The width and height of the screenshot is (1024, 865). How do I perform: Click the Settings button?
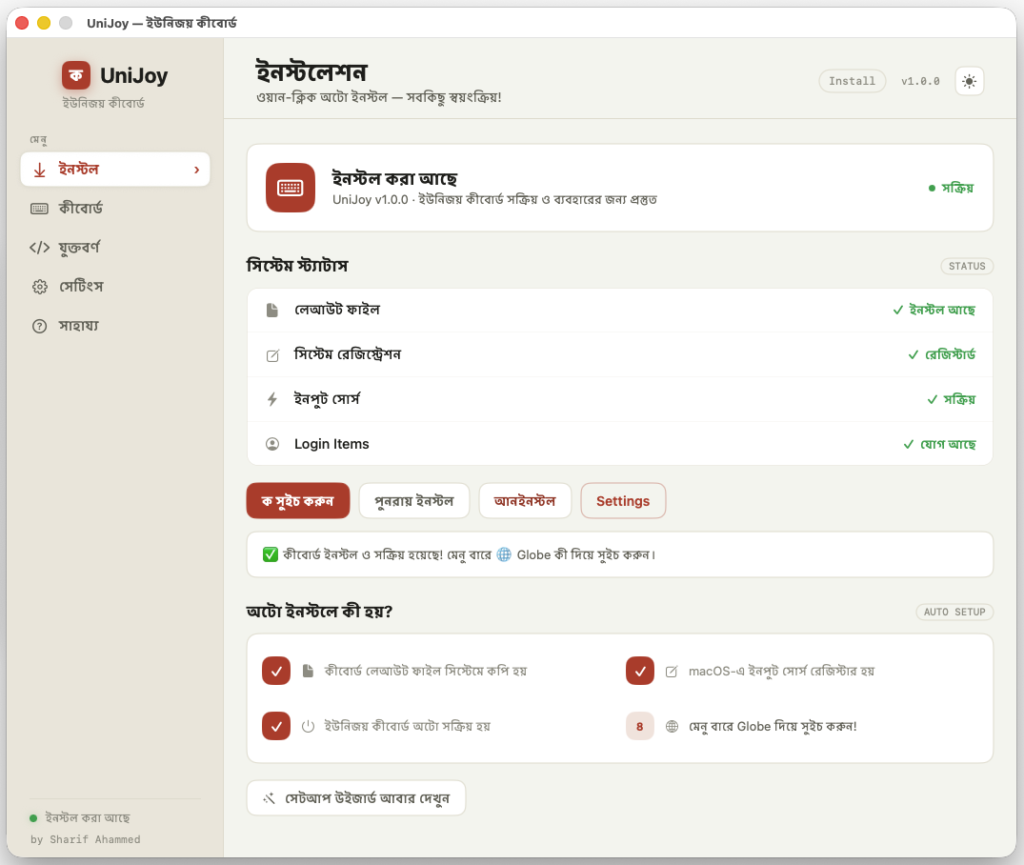623,501
